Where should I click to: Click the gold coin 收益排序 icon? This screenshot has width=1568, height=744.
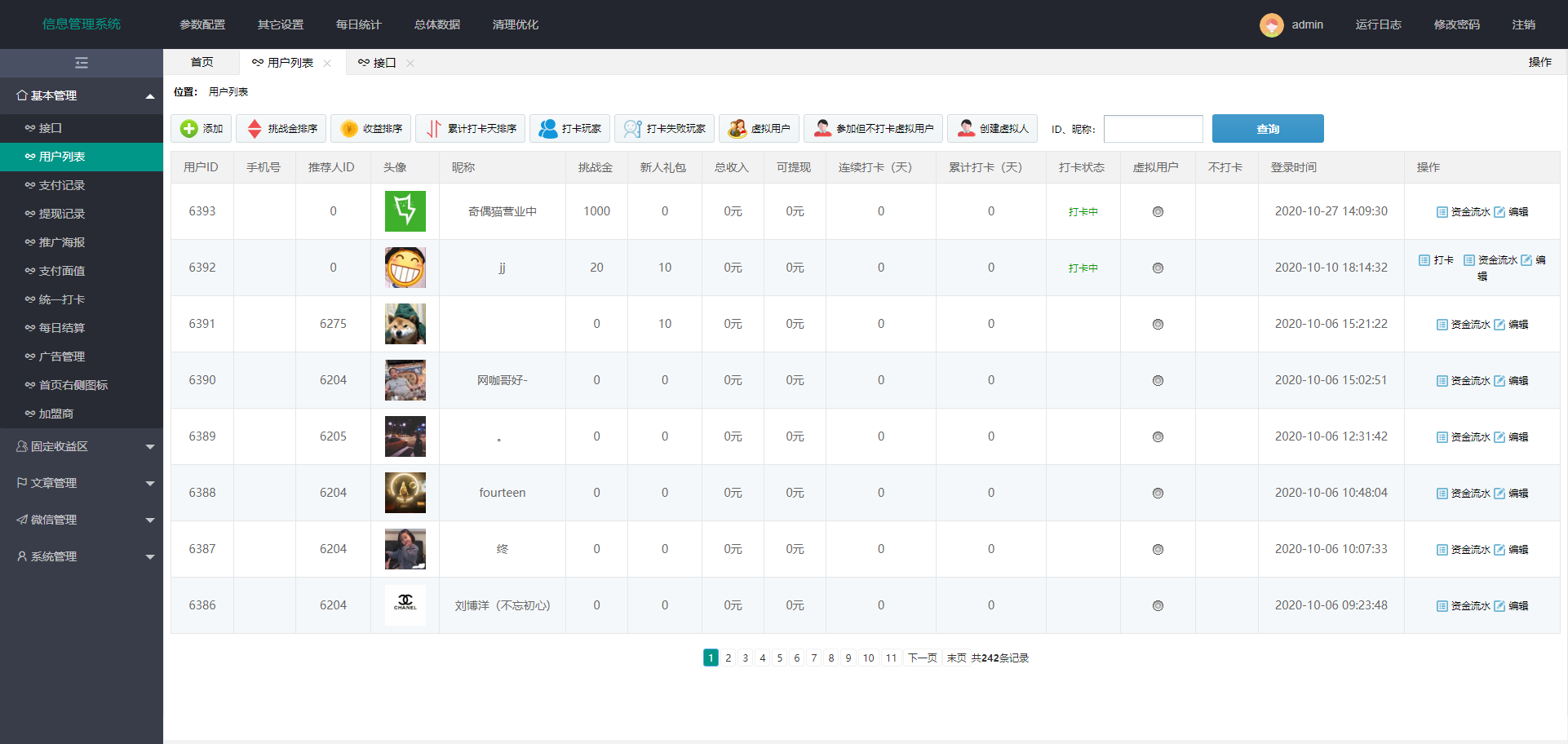[349, 129]
